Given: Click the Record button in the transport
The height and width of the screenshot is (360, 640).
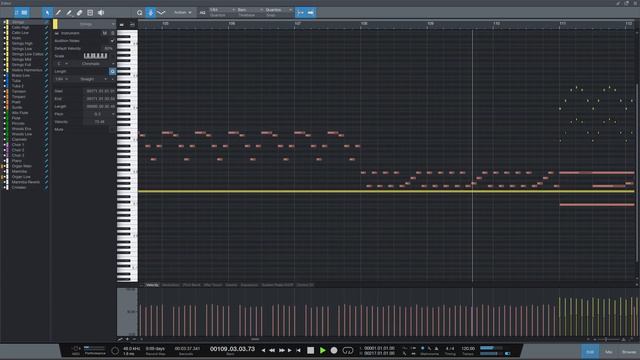Looking at the screenshot, I should click(x=334, y=350).
